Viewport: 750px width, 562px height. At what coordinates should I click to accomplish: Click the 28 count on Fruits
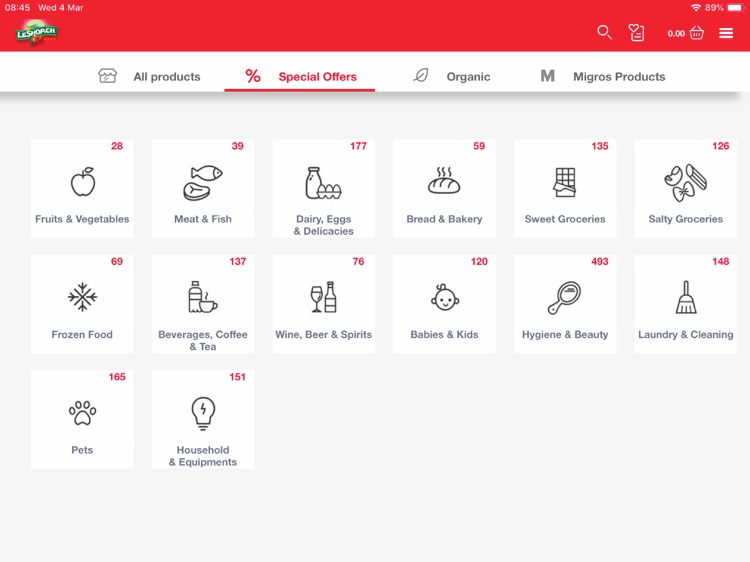[x=117, y=146]
